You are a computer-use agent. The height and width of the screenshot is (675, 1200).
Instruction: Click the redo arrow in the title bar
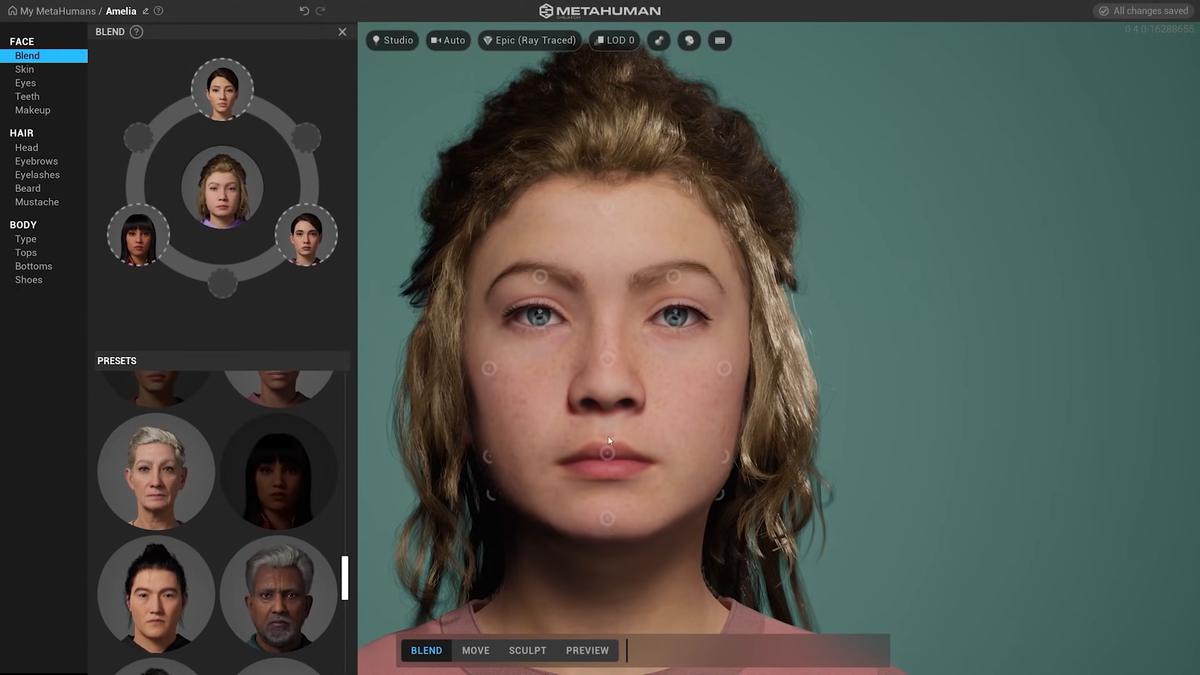[x=321, y=11]
